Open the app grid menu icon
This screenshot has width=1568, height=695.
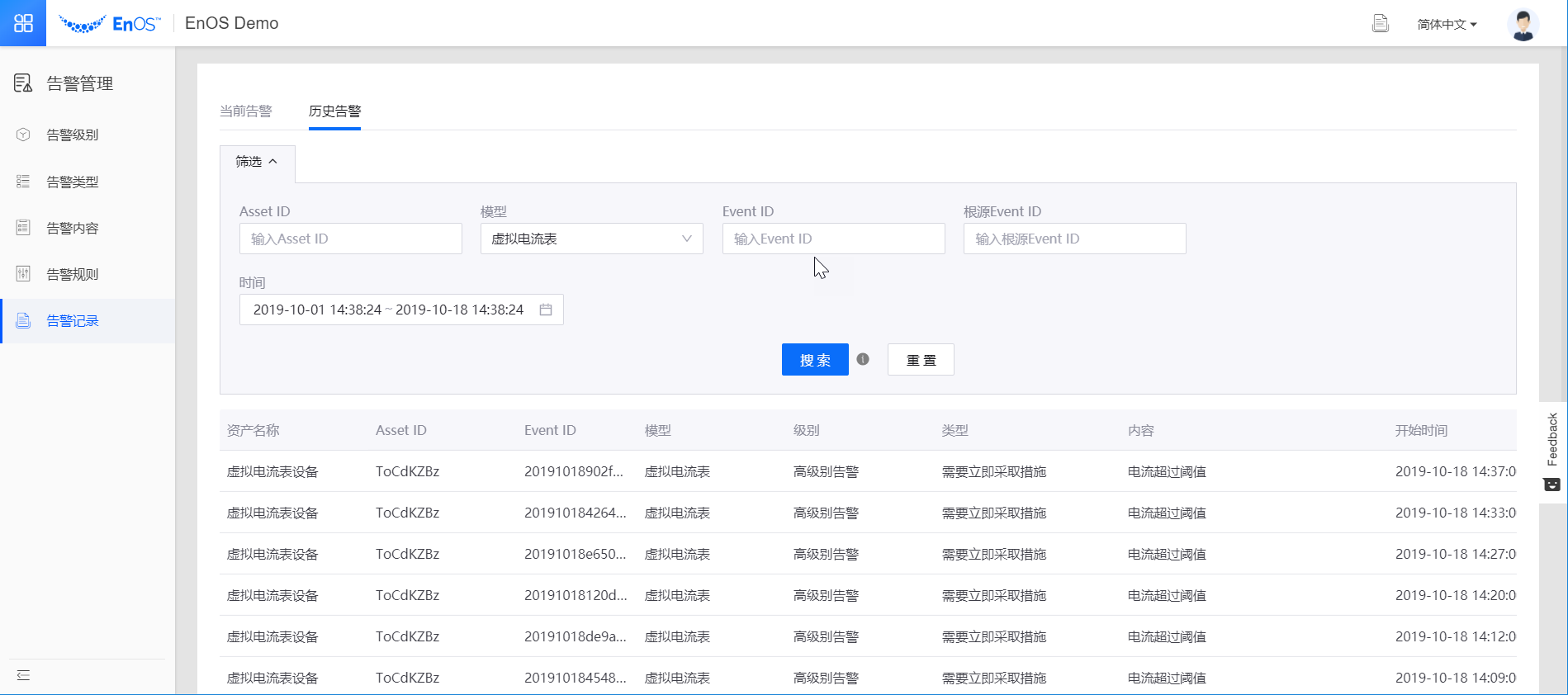(23, 23)
